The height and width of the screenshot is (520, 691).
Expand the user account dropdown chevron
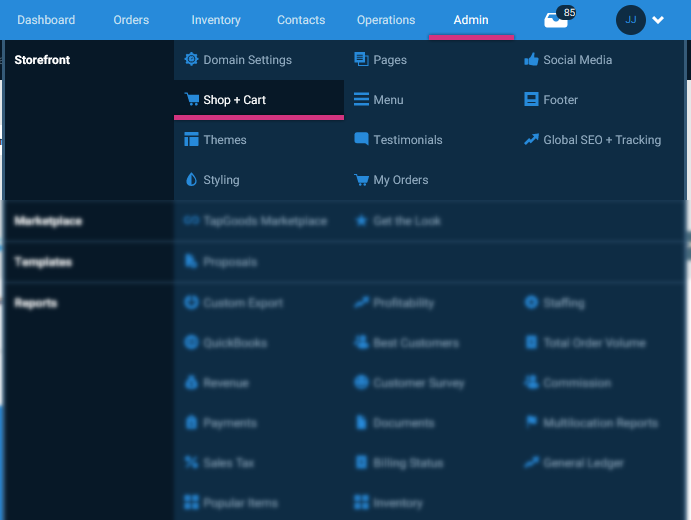(x=658, y=20)
